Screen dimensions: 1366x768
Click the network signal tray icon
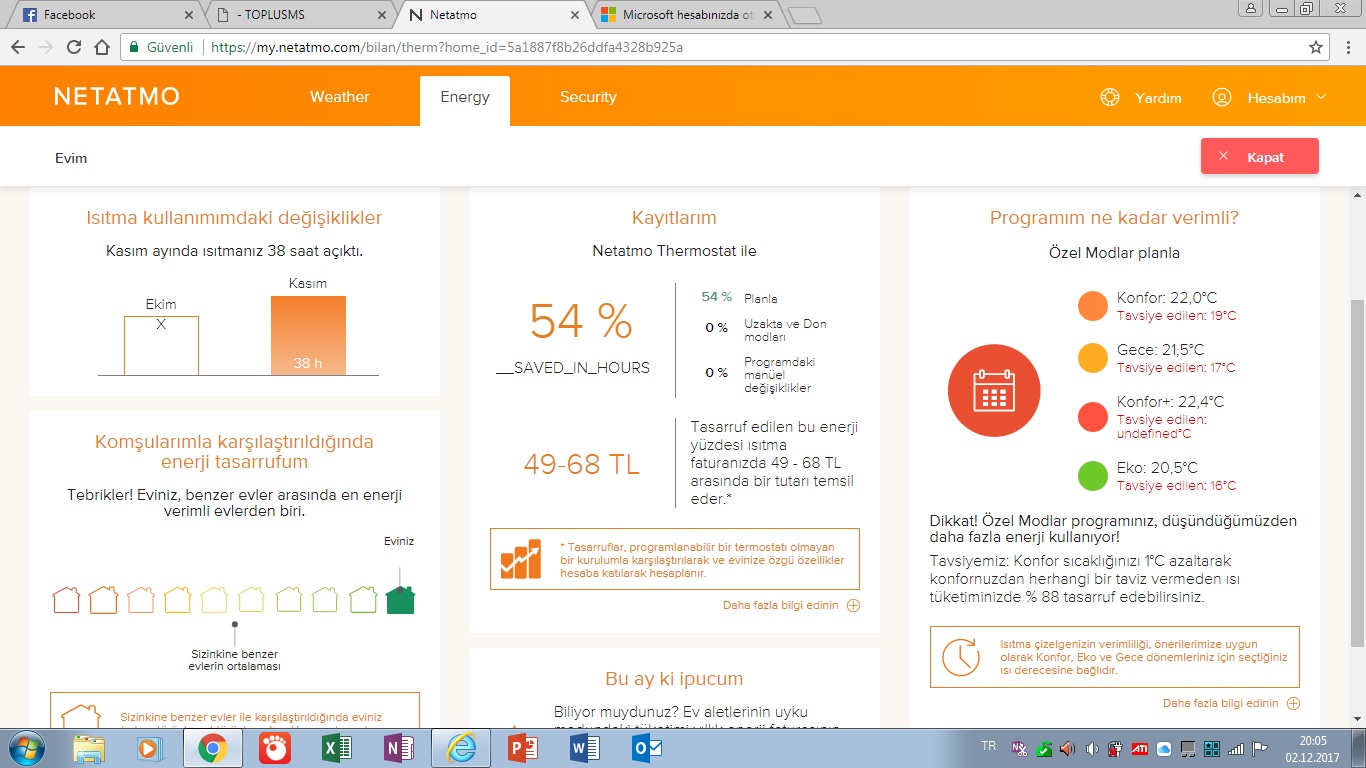click(x=1236, y=748)
